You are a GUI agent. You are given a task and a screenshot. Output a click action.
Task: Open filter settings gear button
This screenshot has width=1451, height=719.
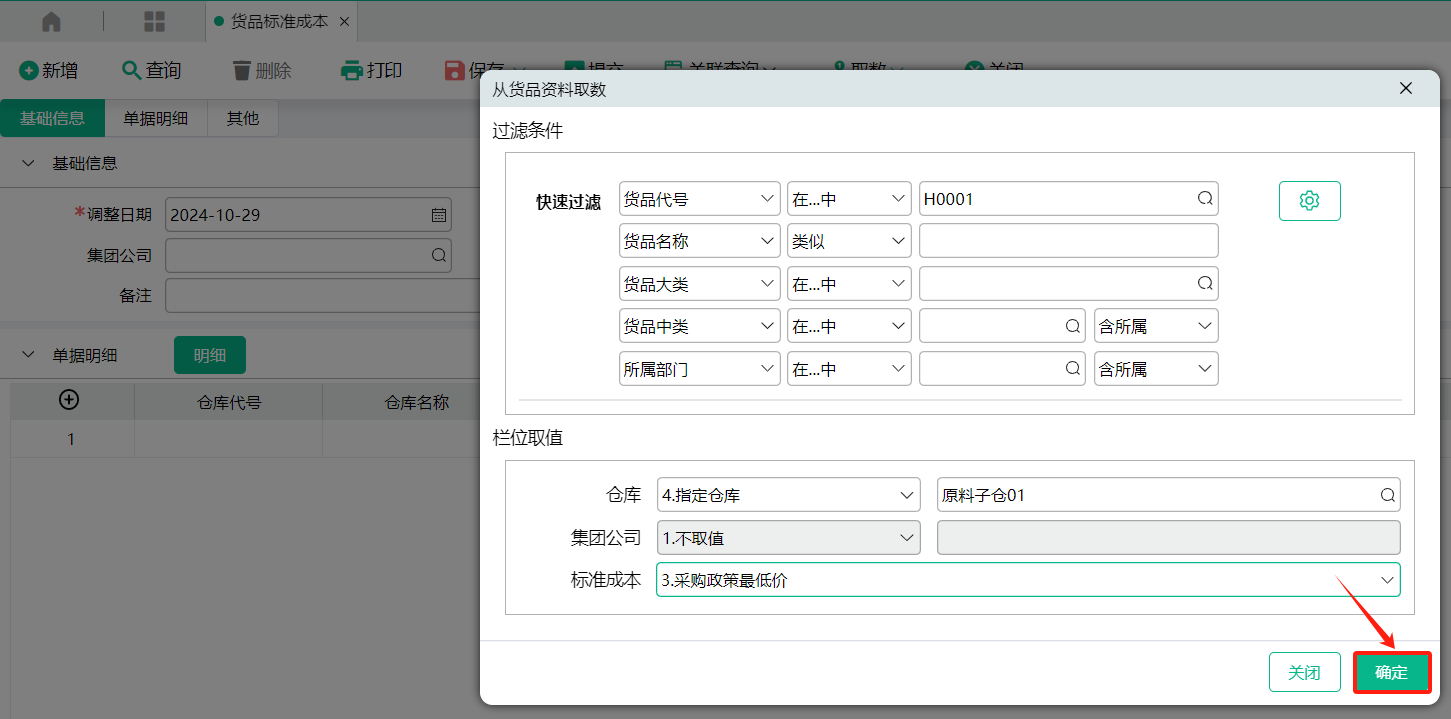1309,200
